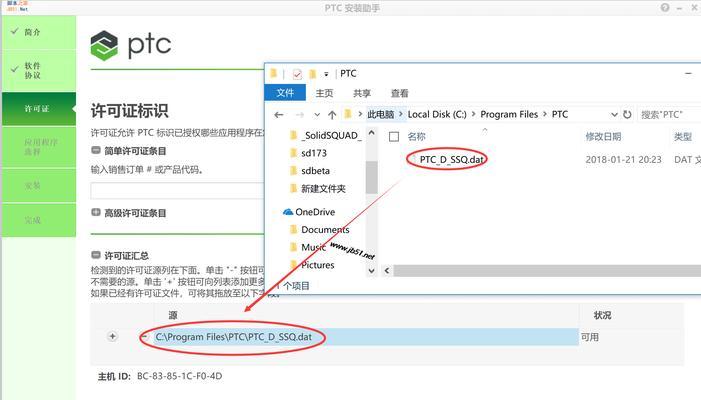
Task: Add a license source with plus button
Action: [x=113, y=336]
